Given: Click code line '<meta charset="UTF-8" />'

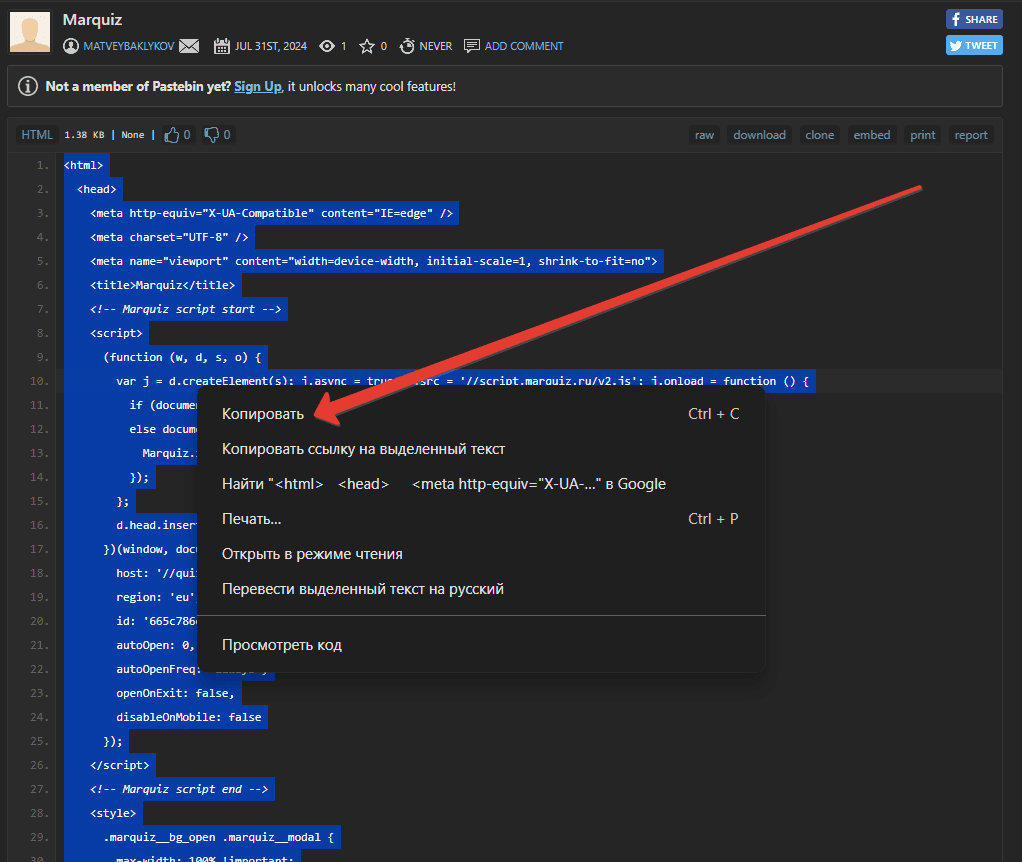Looking at the screenshot, I should (x=169, y=237).
